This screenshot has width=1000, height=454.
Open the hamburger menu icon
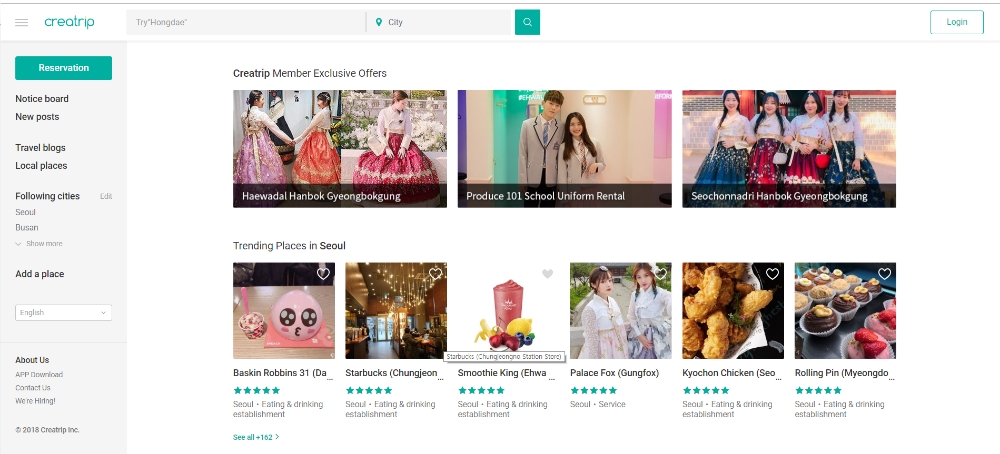coord(21,22)
